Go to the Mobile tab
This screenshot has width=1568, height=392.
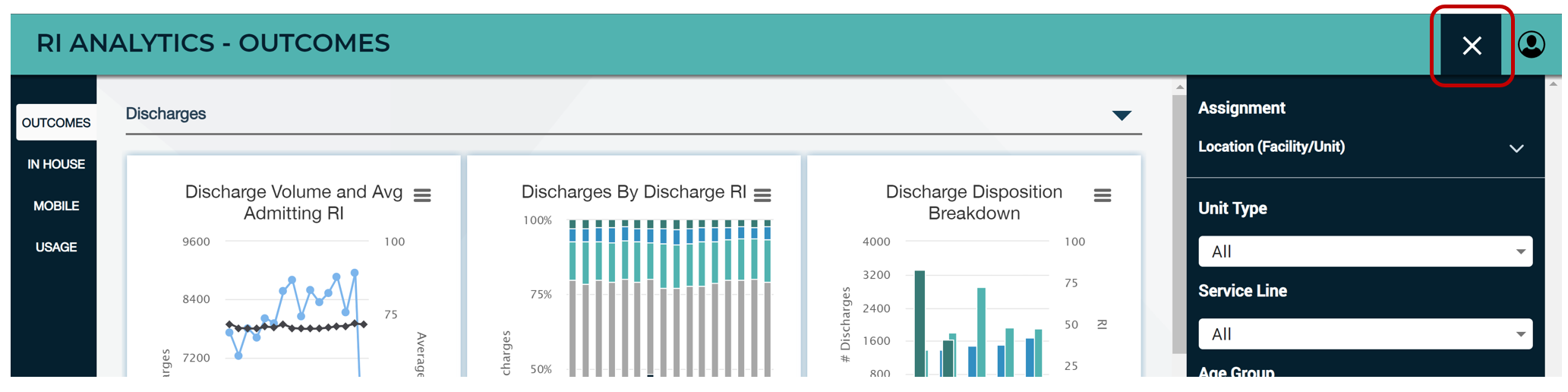point(56,206)
